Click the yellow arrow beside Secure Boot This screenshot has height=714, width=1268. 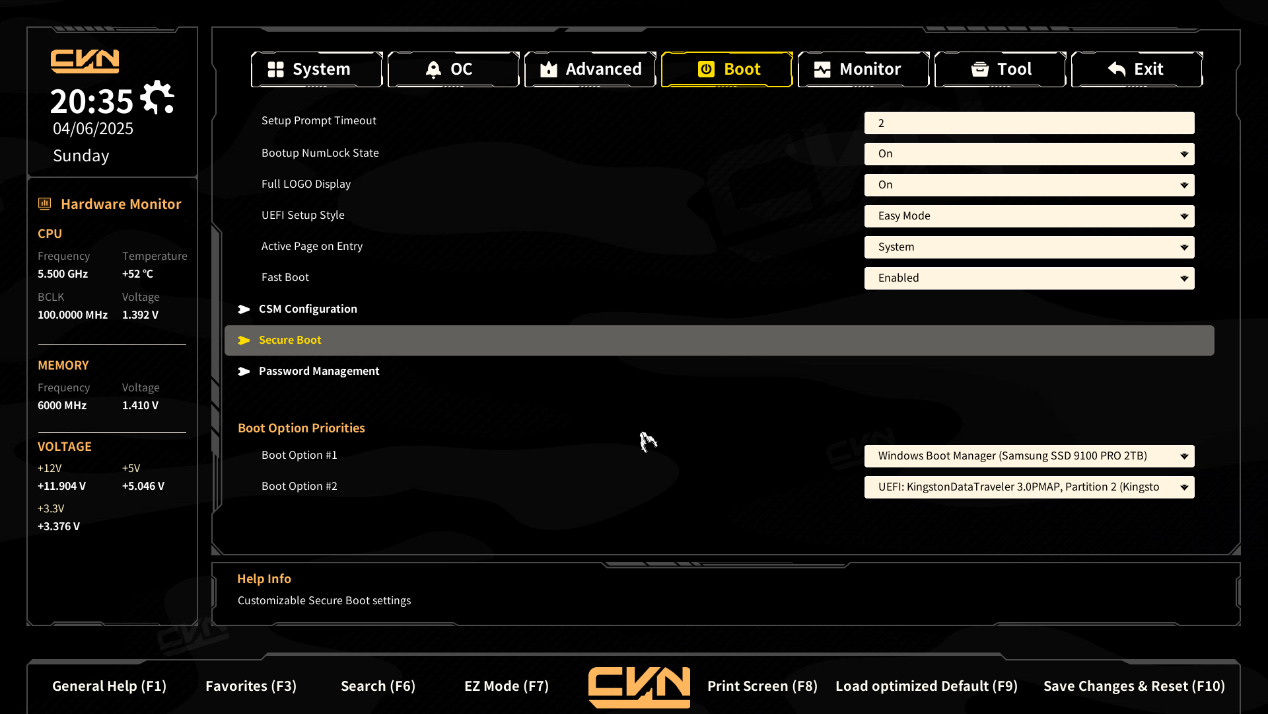(x=244, y=340)
